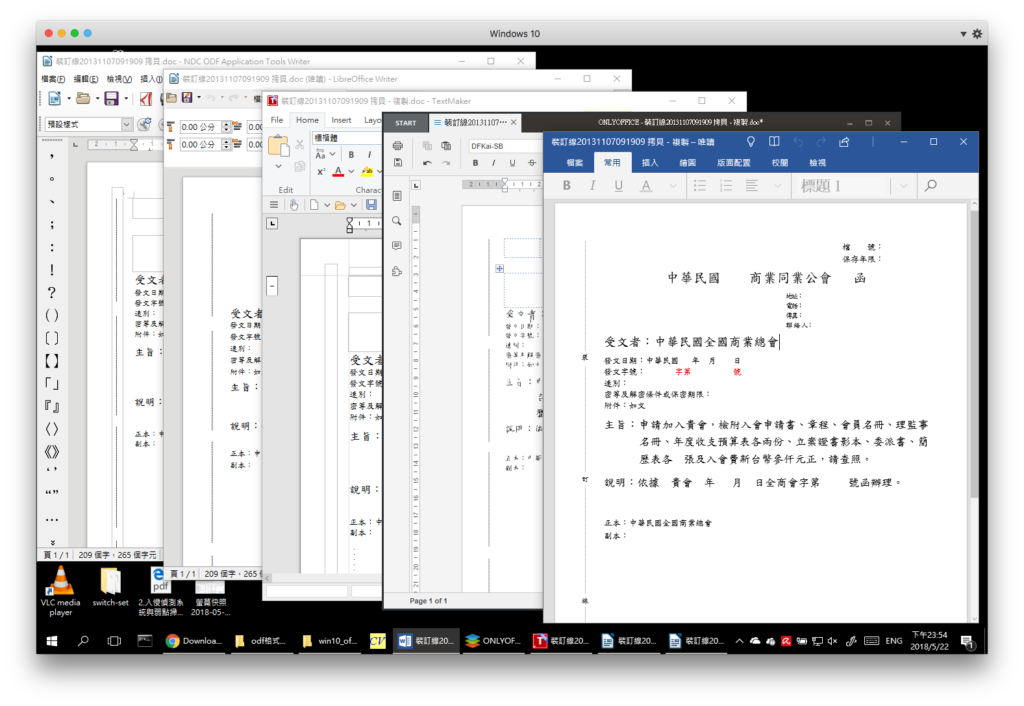This screenshot has height=706, width=1024.
Task: Expand TextMaker font color dropdown arrow
Action: 351,172
